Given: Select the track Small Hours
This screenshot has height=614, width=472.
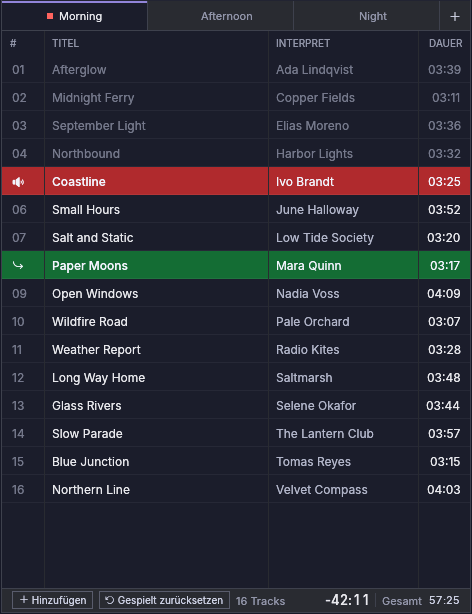Looking at the screenshot, I should tap(236, 209).
